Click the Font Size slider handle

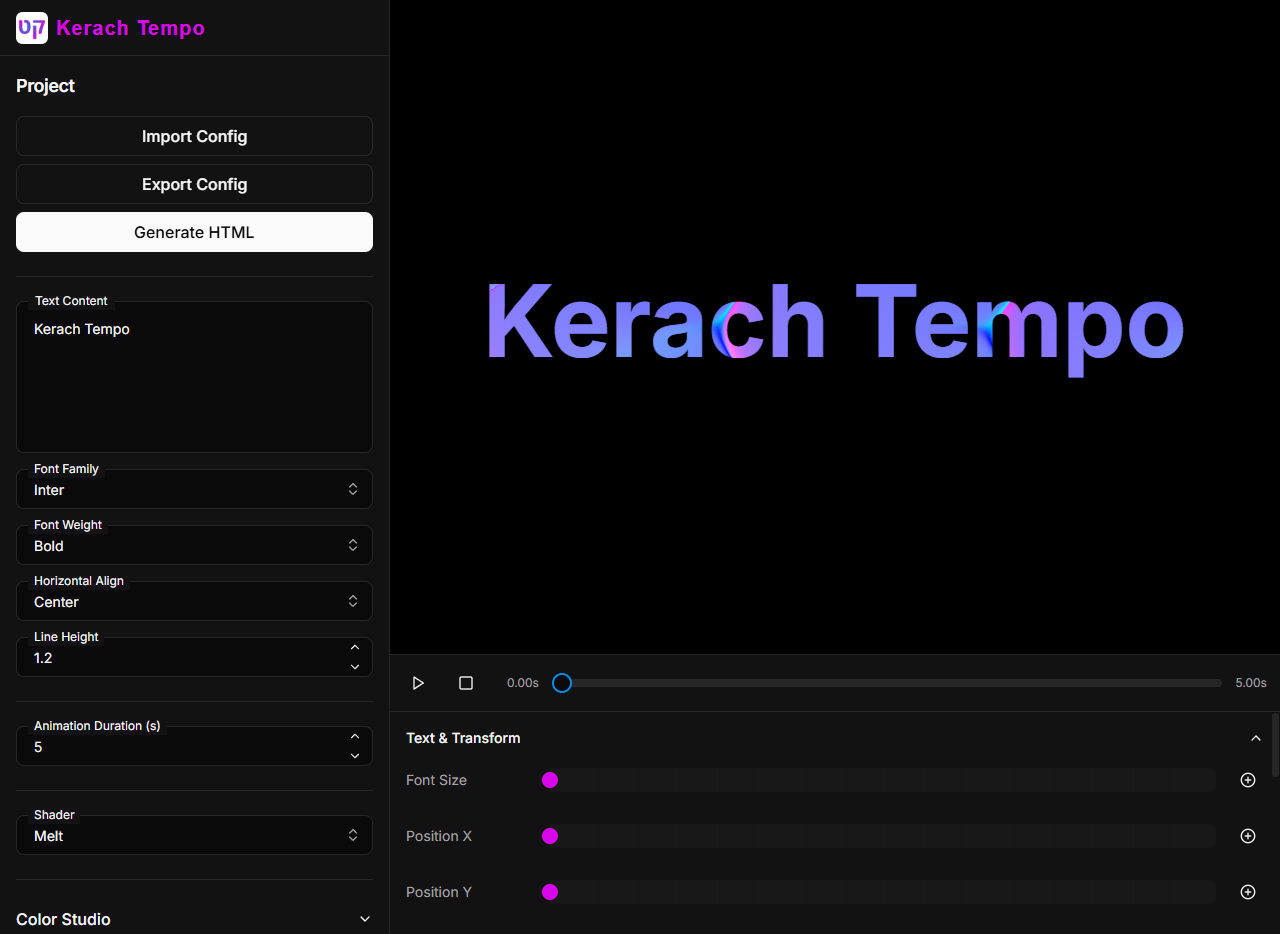[549, 780]
